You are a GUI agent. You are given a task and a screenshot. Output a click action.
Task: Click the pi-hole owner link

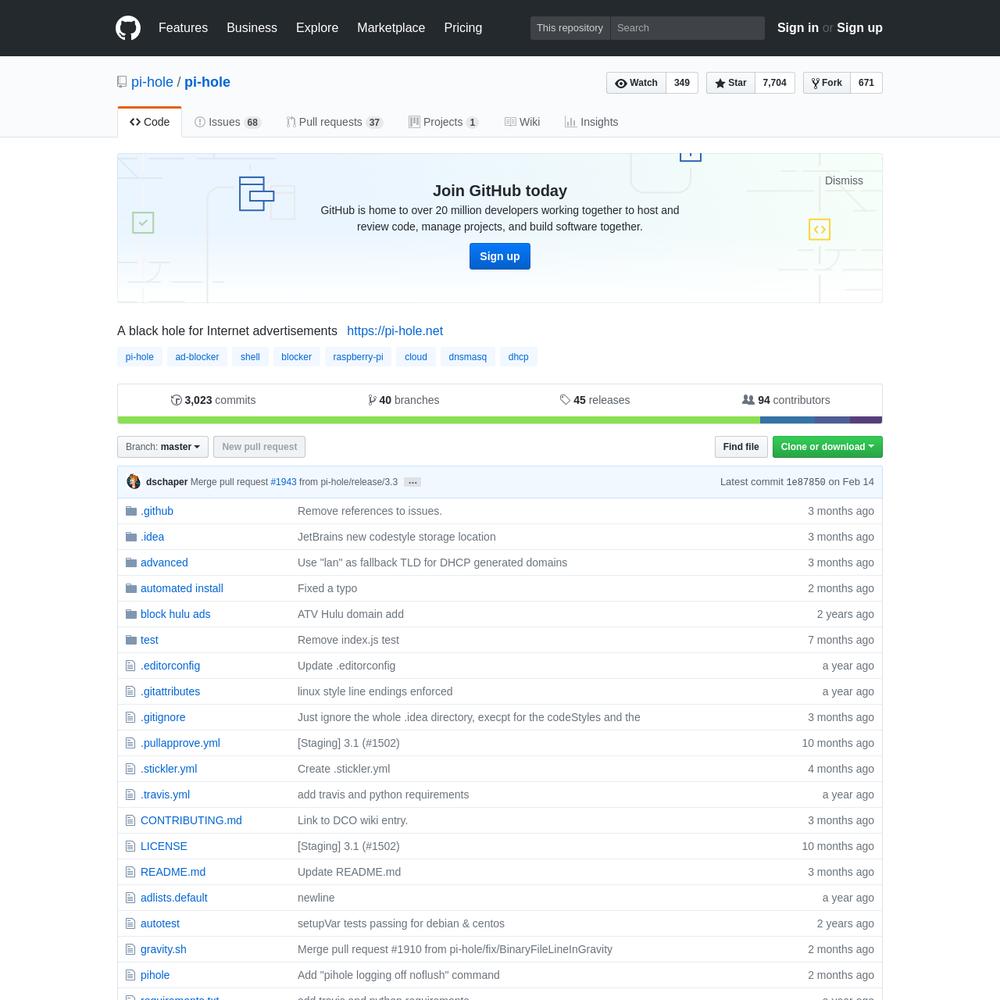pyautogui.click(x=152, y=82)
